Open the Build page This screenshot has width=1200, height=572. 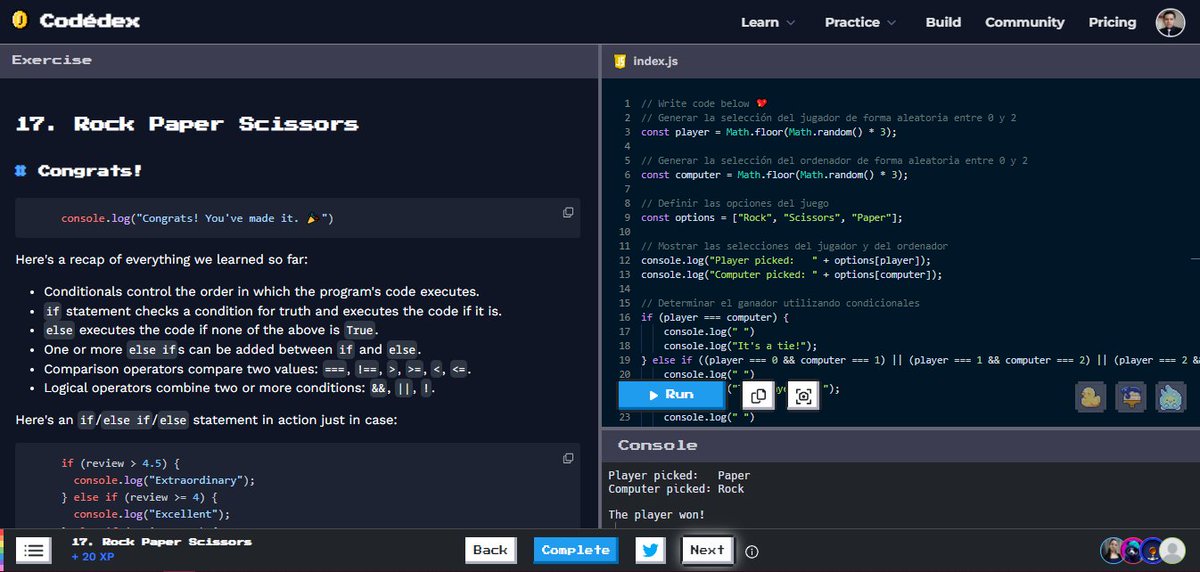point(943,22)
